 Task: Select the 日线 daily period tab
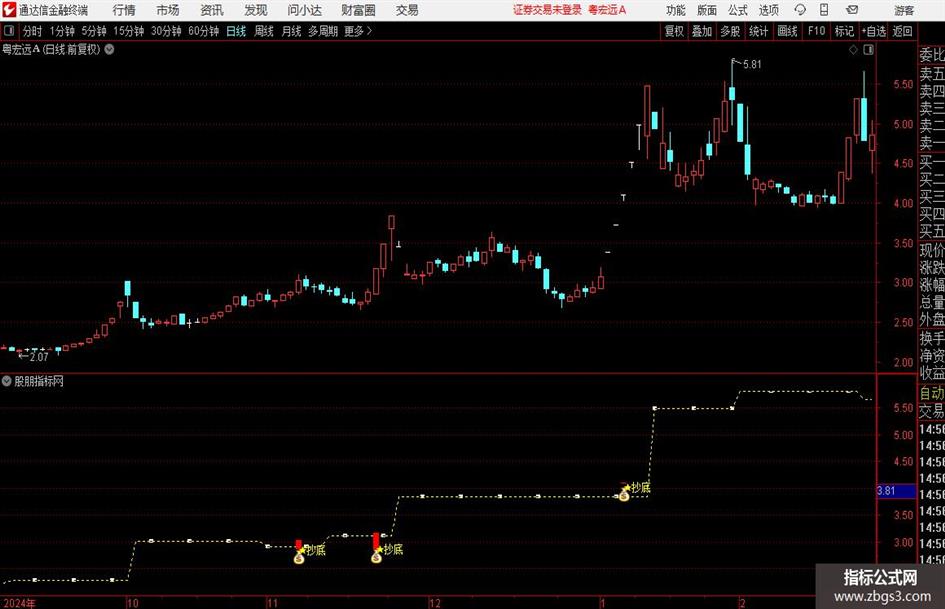tap(236, 31)
